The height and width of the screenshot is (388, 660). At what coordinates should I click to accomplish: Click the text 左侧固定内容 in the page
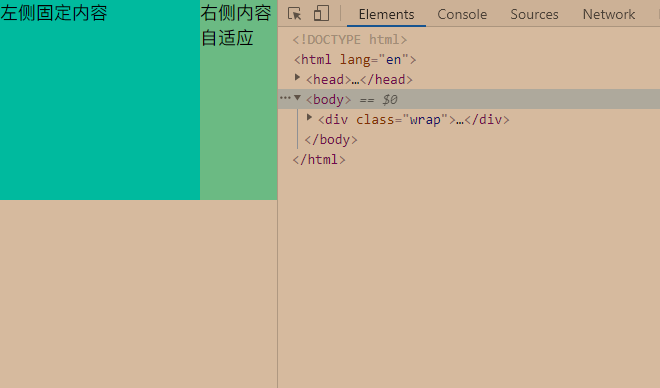click(x=54, y=13)
